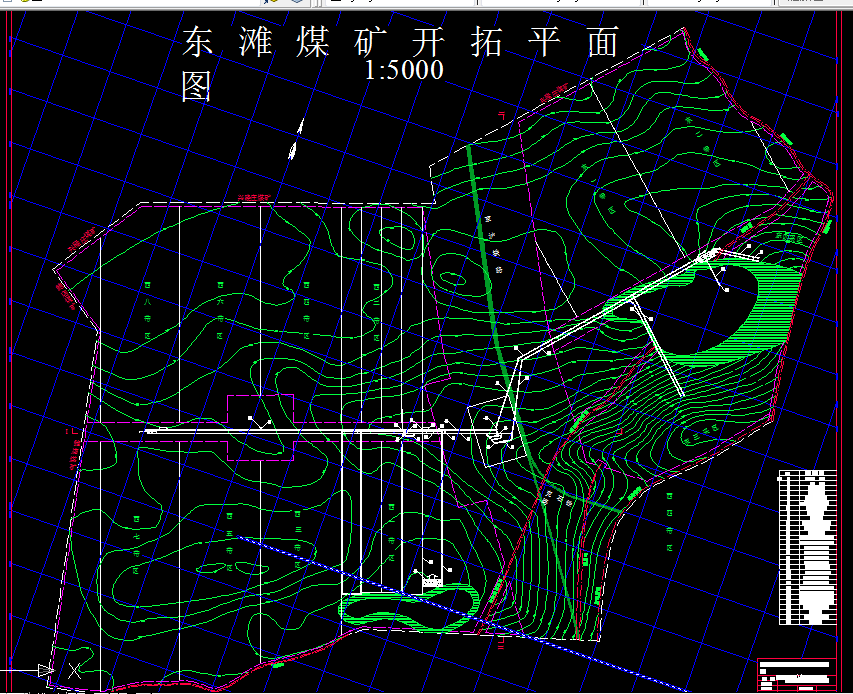The height and width of the screenshot is (694, 853).
Task: Select the 西八带区 panel label
Action: click(147, 311)
